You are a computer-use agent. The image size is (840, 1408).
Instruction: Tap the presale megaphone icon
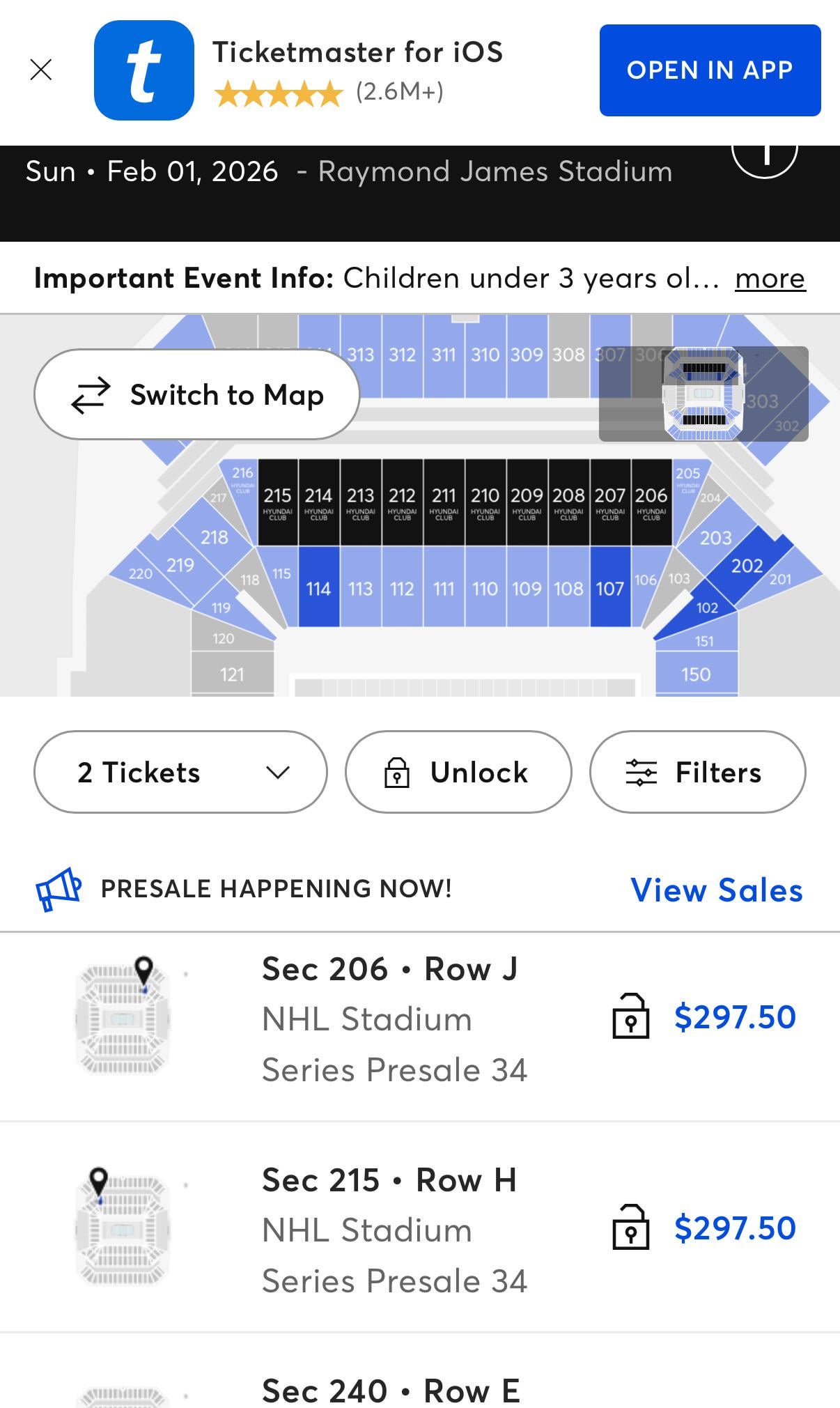click(59, 889)
